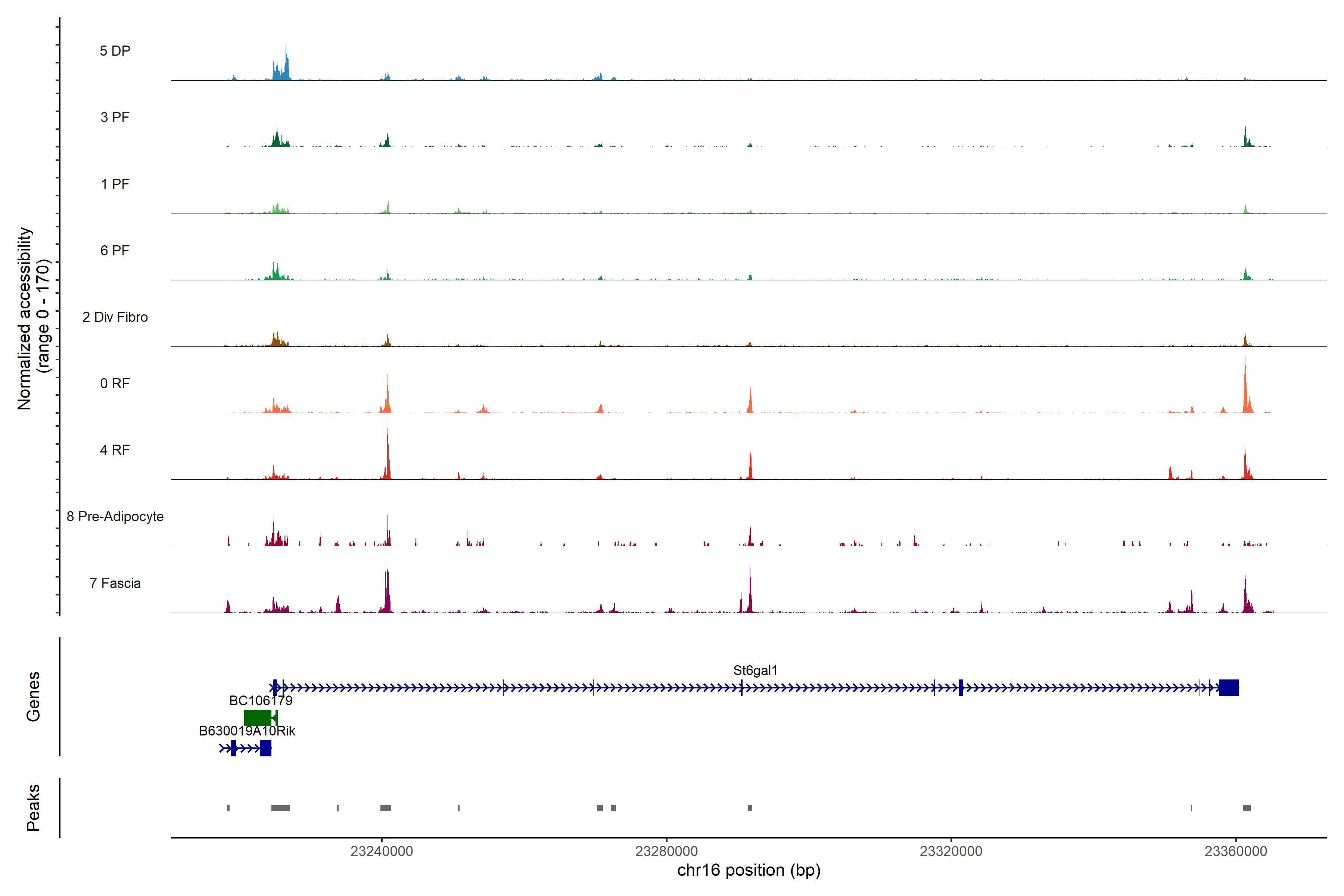The width and height of the screenshot is (1344, 896).
Task: Click the 8 Pre-Adipocyte track label
Action: (115, 516)
